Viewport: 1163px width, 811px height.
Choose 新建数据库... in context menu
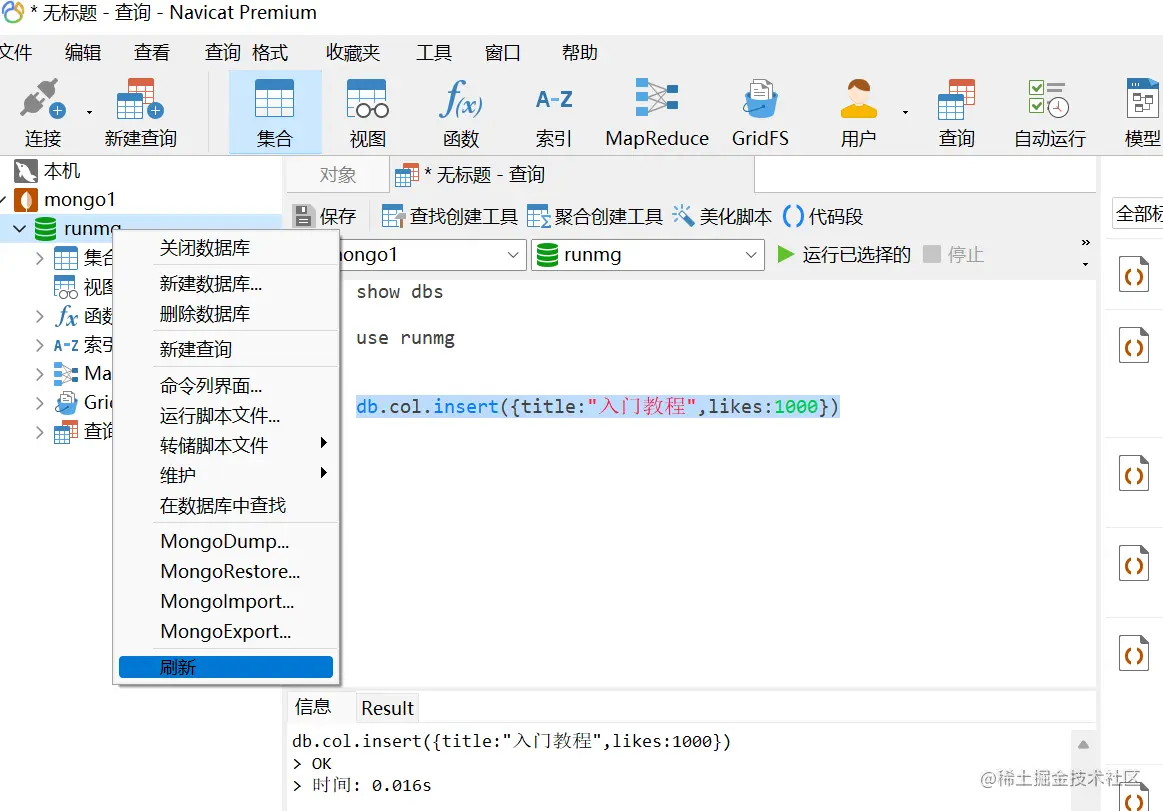(x=227, y=283)
